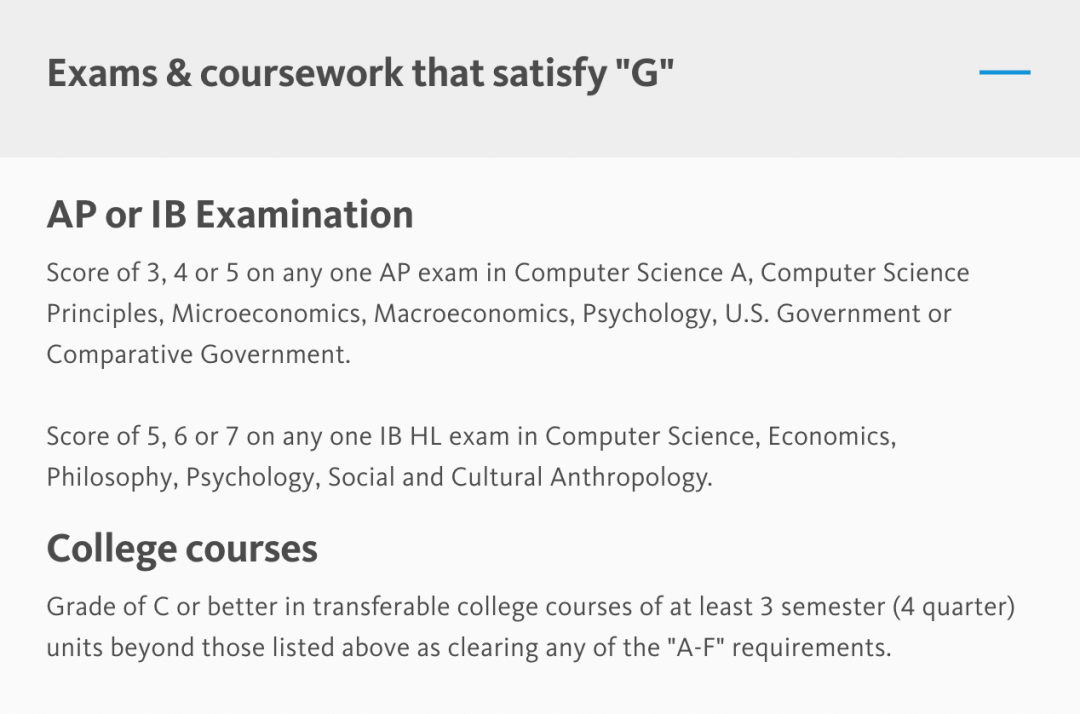The width and height of the screenshot is (1080, 714).
Task: Select the 'AP or IB Examination' heading
Action: [x=230, y=214]
